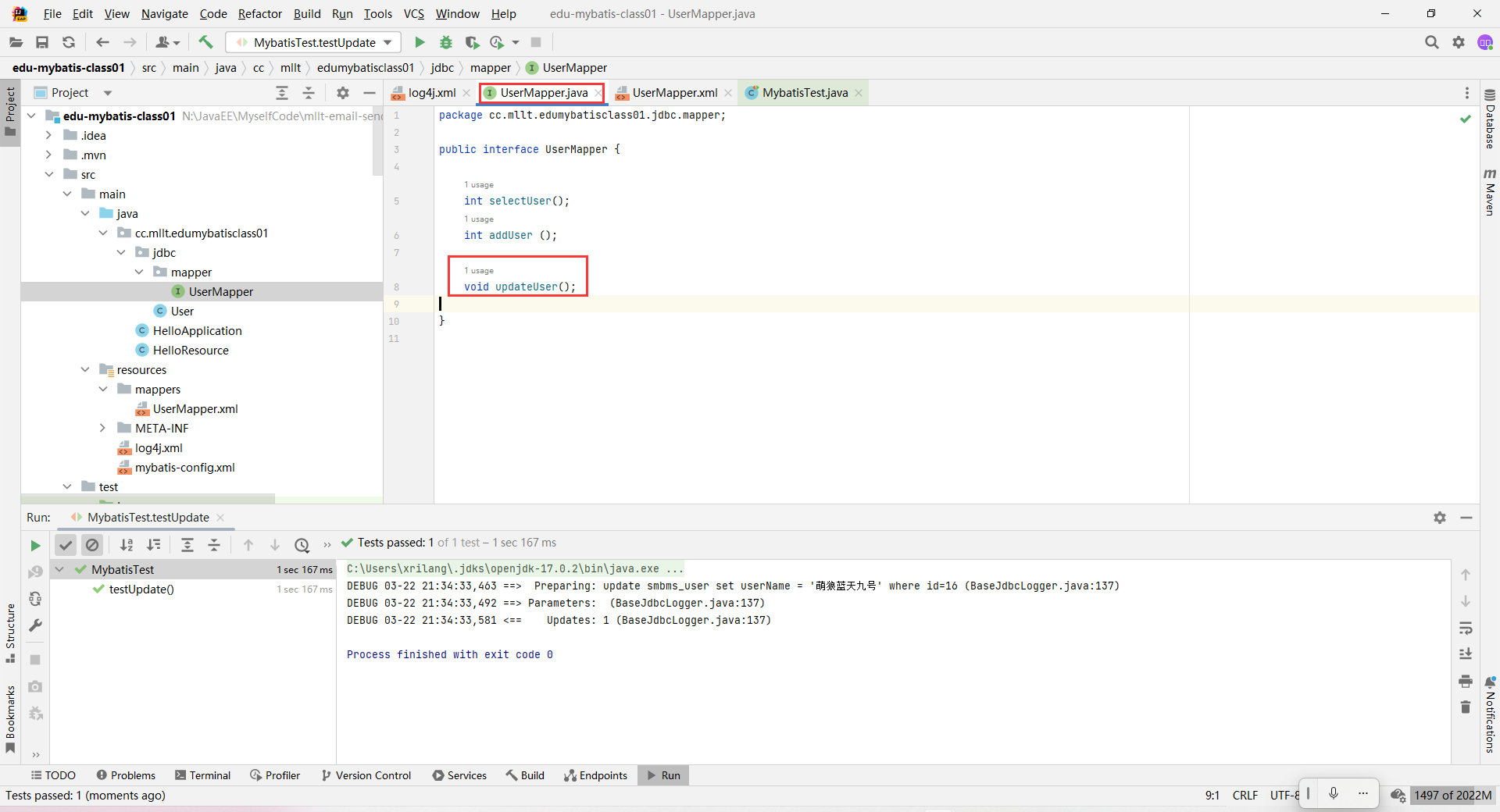Navigate back with the left arrow

102,42
